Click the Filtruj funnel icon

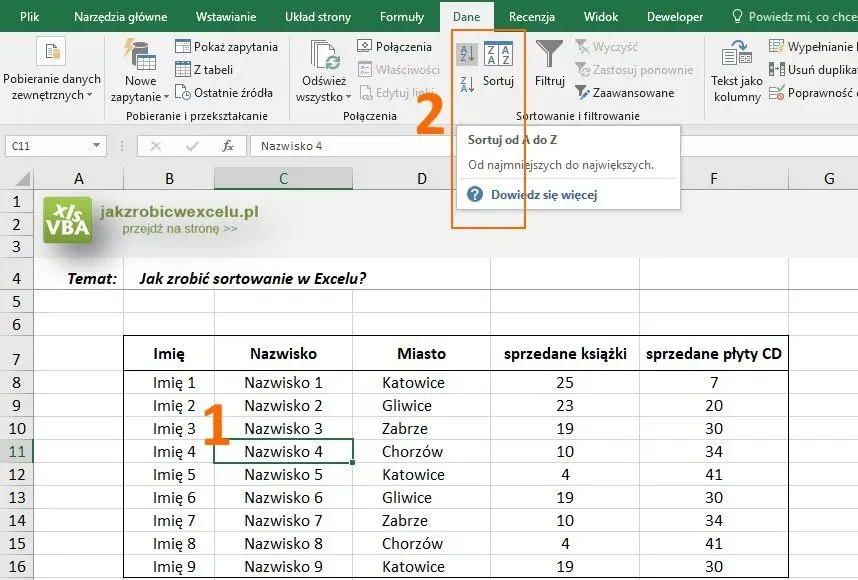pyautogui.click(x=549, y=54)
